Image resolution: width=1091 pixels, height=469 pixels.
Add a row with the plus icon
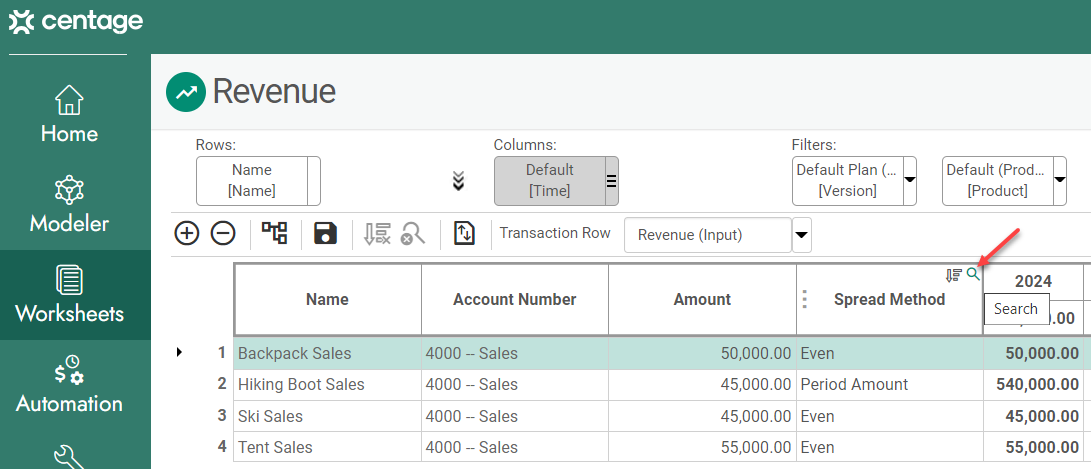click(x=186, y=234)
